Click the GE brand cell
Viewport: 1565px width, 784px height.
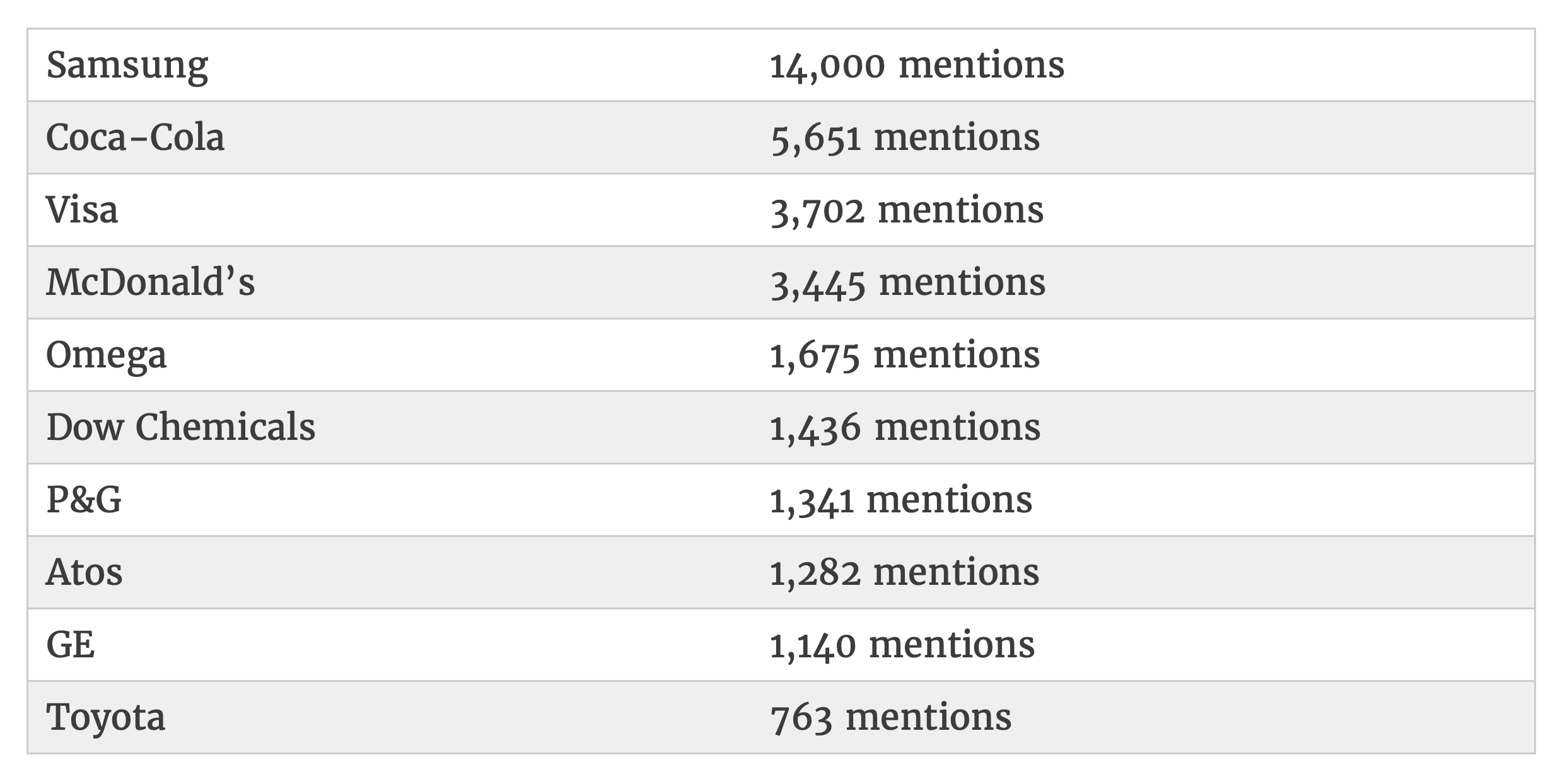tap(71, 645)
